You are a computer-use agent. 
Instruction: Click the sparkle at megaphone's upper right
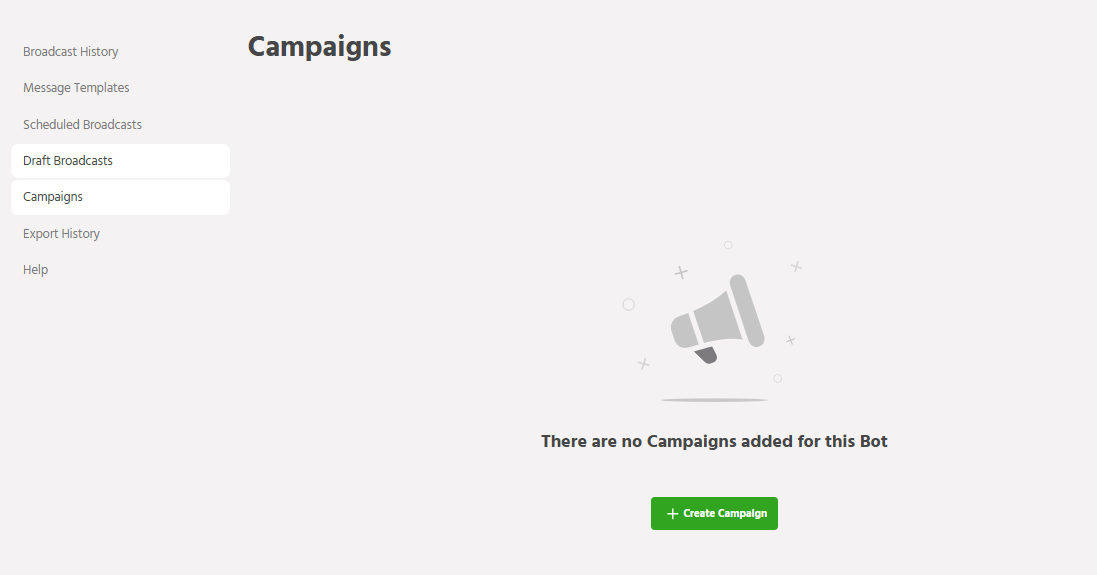tap(796, 266)
